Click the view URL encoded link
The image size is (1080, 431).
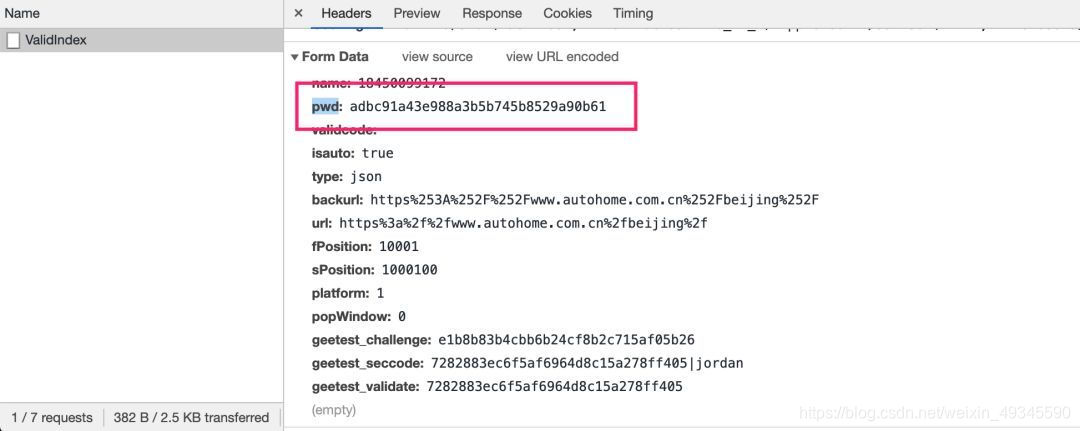[562, 56]
